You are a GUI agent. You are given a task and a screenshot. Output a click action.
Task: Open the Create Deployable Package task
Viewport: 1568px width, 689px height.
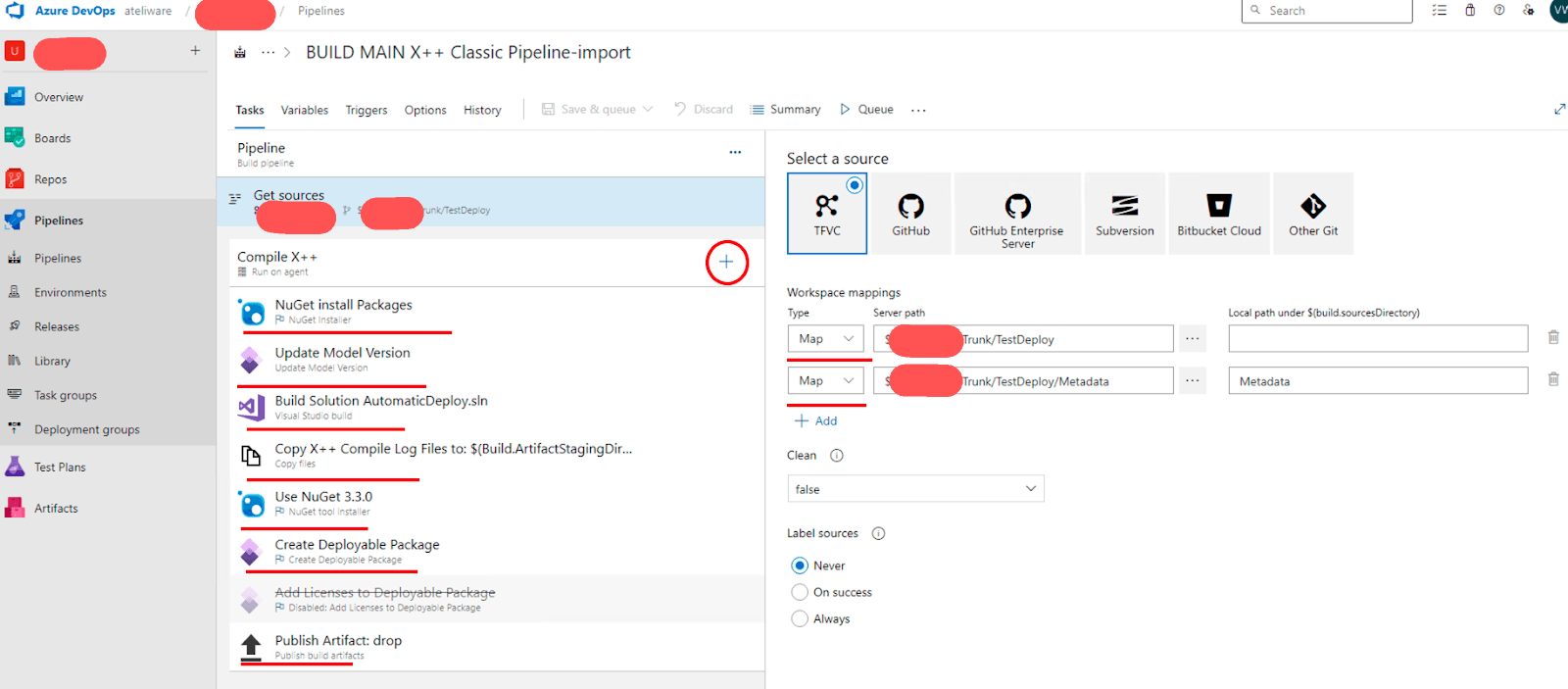pyautogui.click(x=497, y=551)
